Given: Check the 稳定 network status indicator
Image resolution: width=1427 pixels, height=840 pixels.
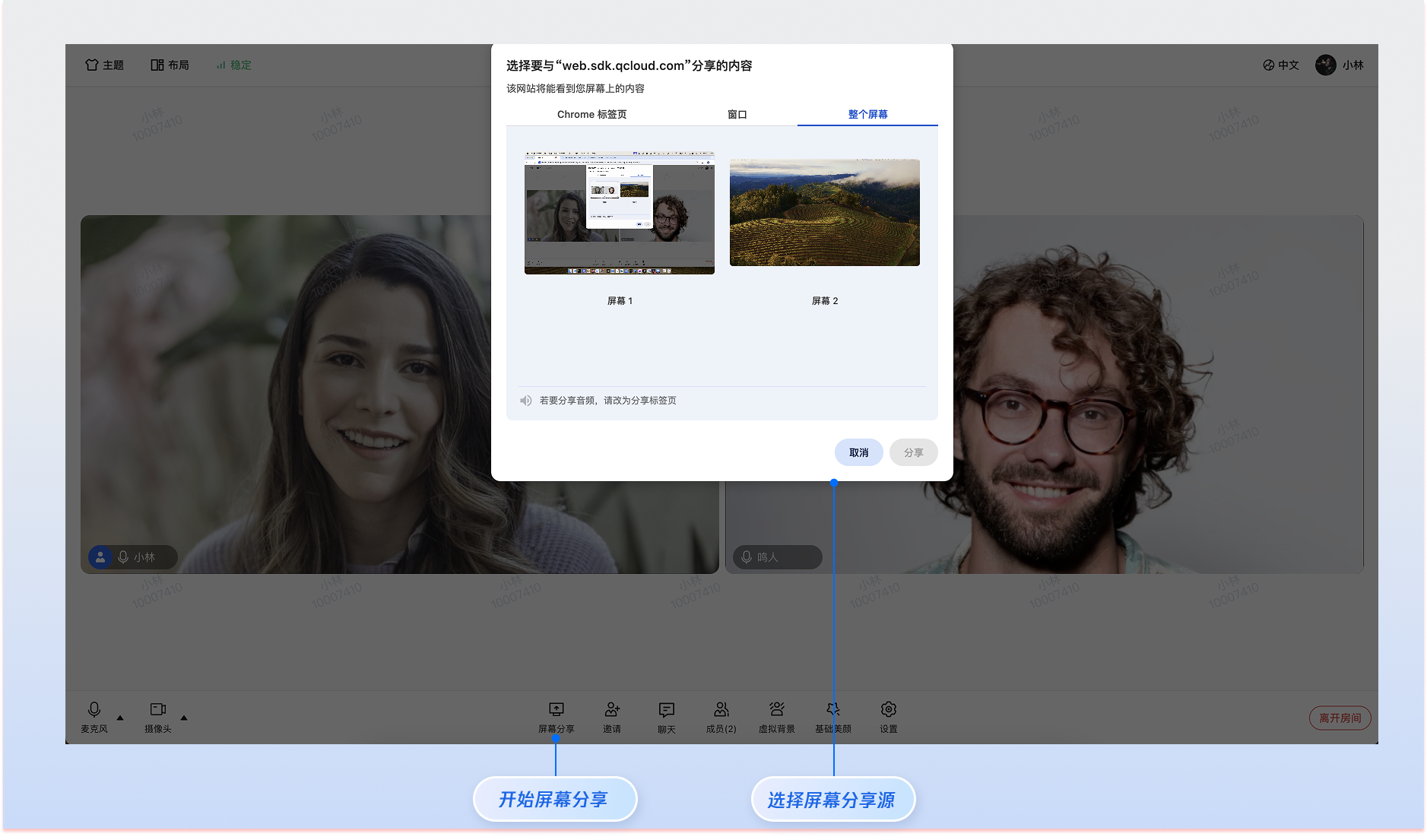Looking at the screenshot, I should (x=233, y=65).
